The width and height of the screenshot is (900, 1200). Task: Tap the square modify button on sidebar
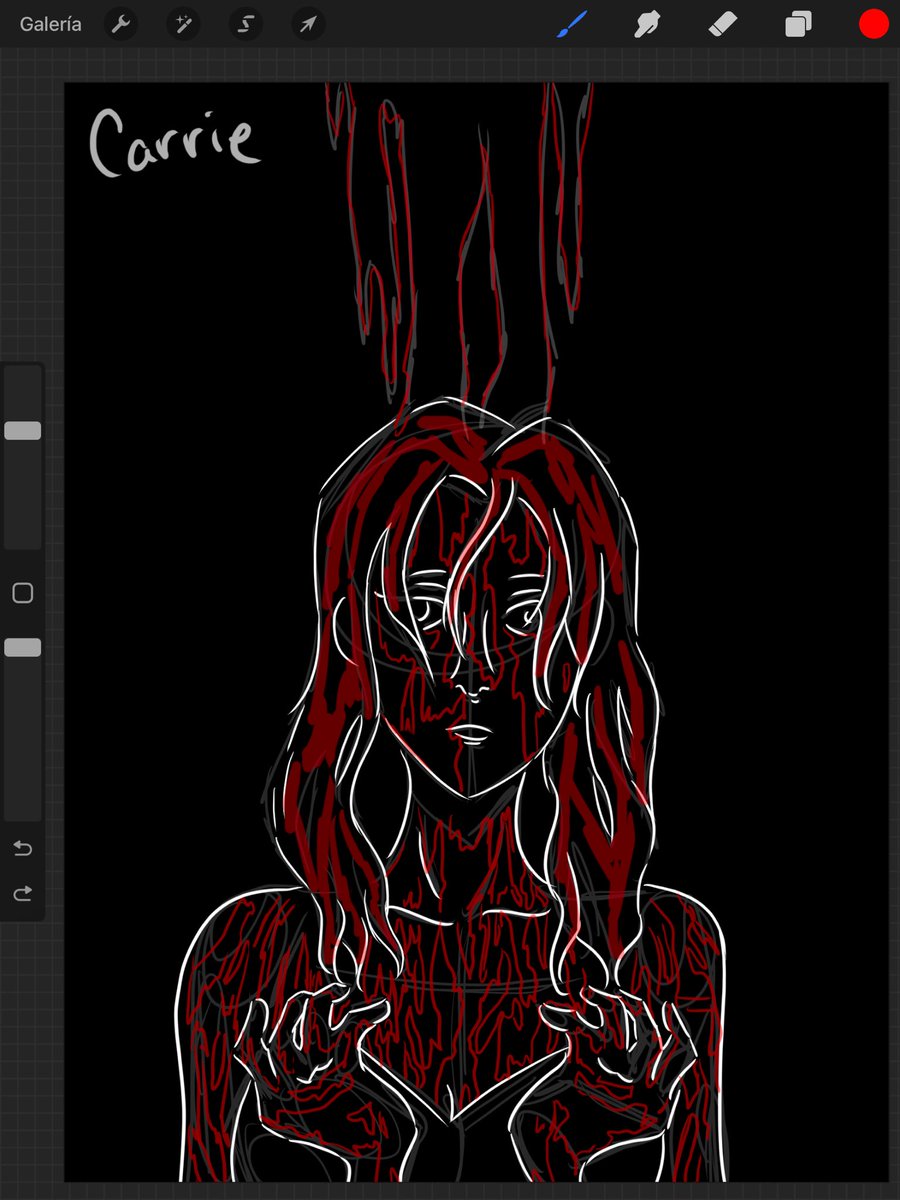(x=22, y=593)
